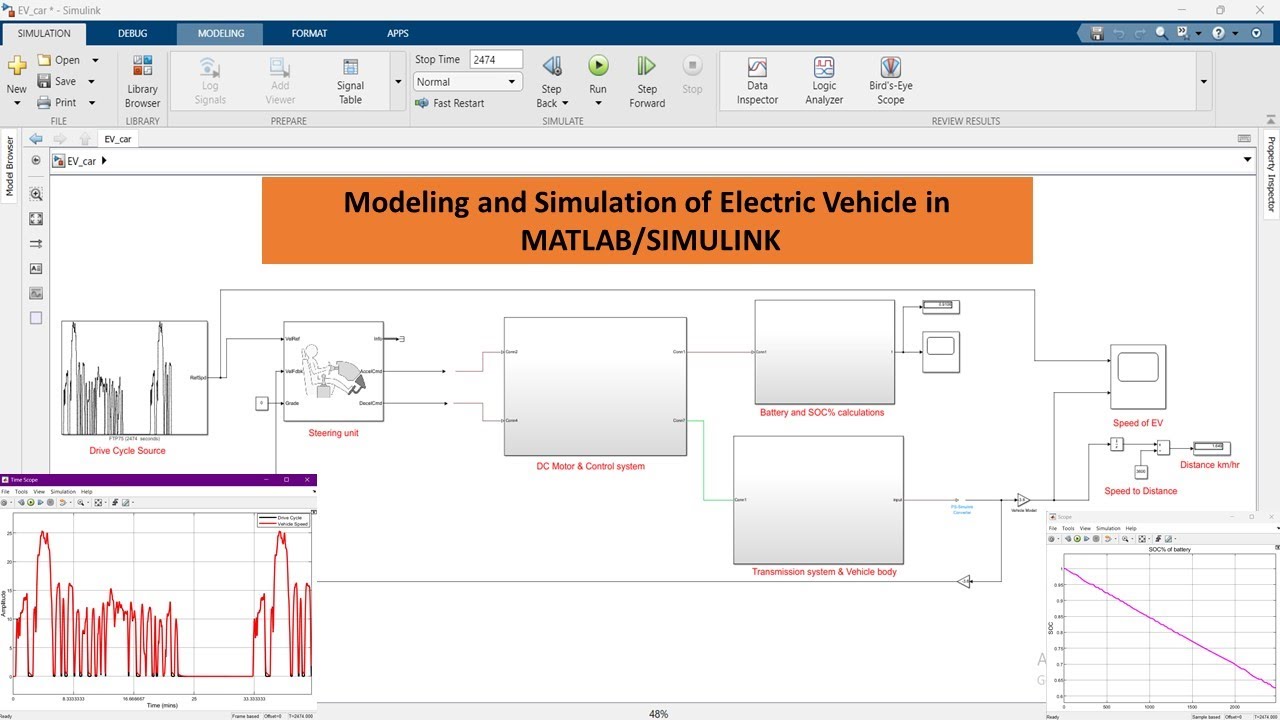
Task: Click the Step Back icon
Action: (x=551, y=66)
